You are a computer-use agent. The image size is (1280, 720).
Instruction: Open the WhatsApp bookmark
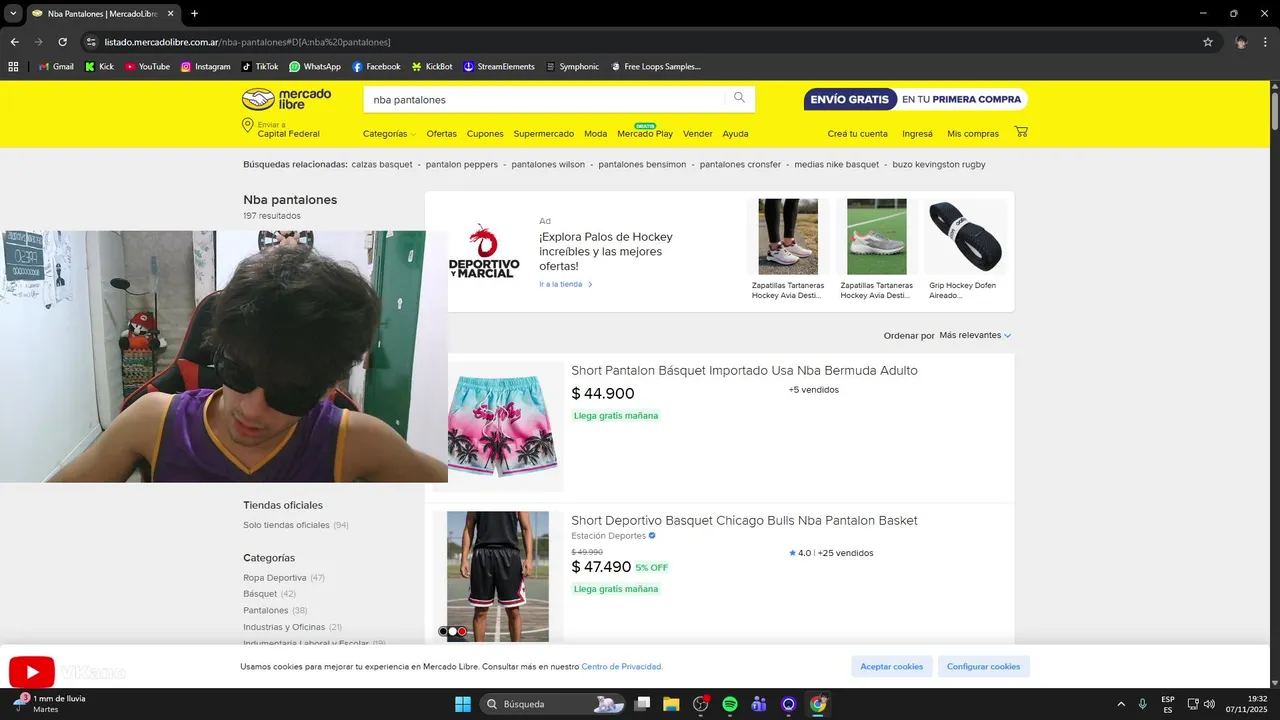click(x=315, y=67)
